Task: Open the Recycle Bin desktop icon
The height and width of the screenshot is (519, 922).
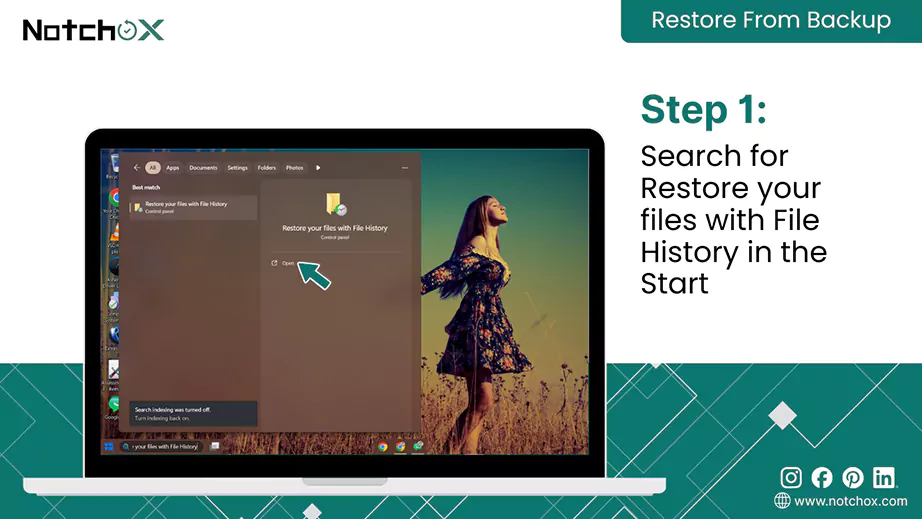Action: click(114, 164)
